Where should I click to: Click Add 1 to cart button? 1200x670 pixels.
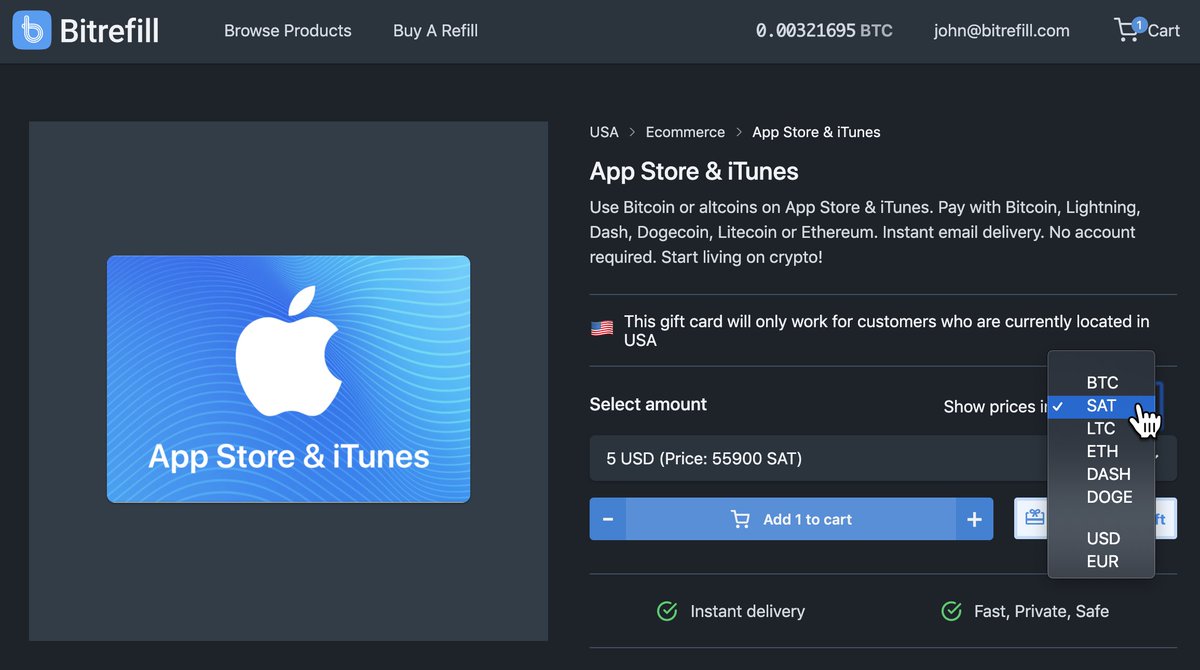point(791,519)
